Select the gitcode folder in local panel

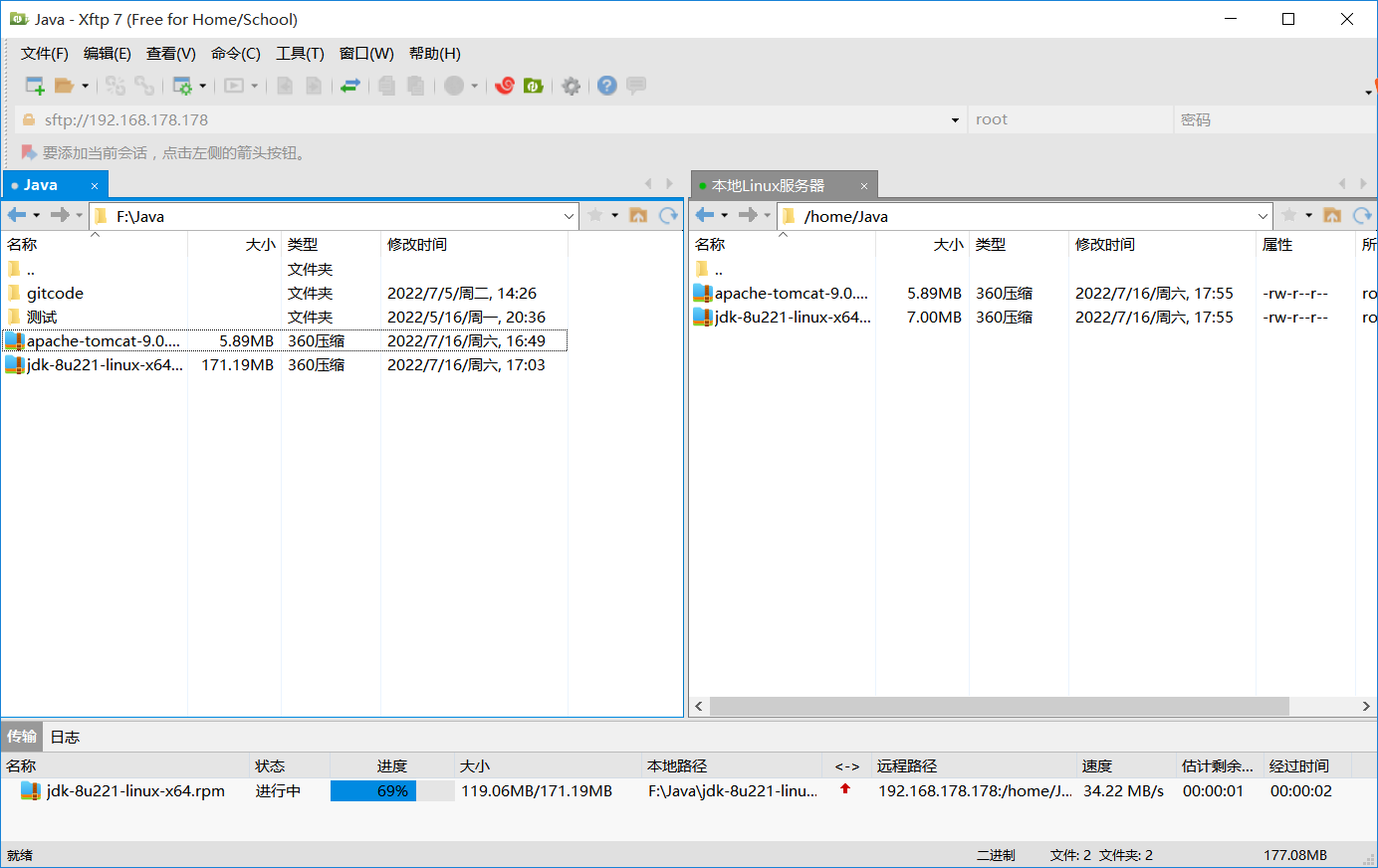point(55,294)
